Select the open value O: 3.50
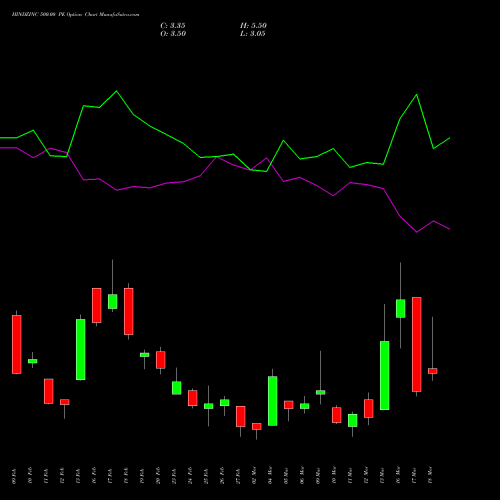Image resolution: width=500 pixels, height=500 pixels. click(x=173, y=34)
